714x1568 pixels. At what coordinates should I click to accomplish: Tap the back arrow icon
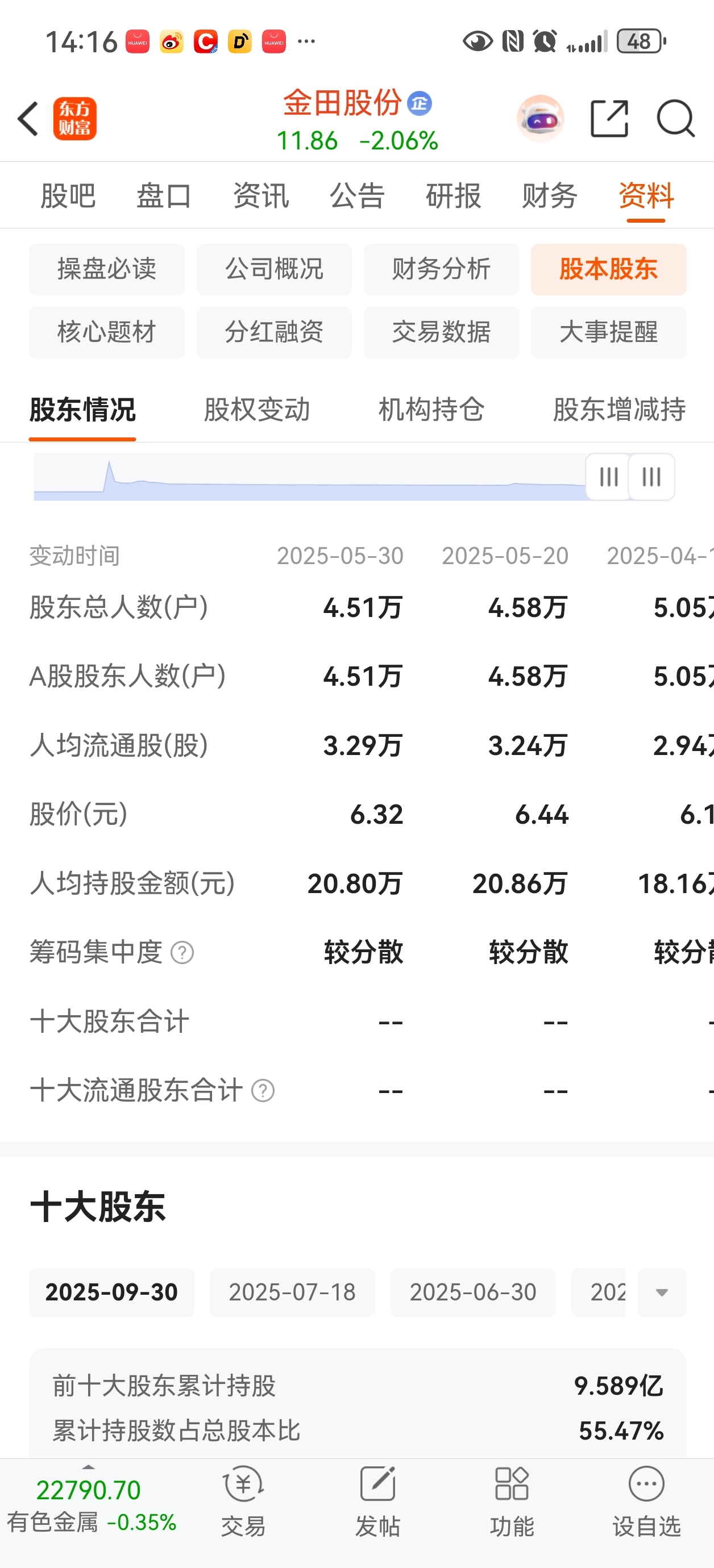tap(28, 118)
